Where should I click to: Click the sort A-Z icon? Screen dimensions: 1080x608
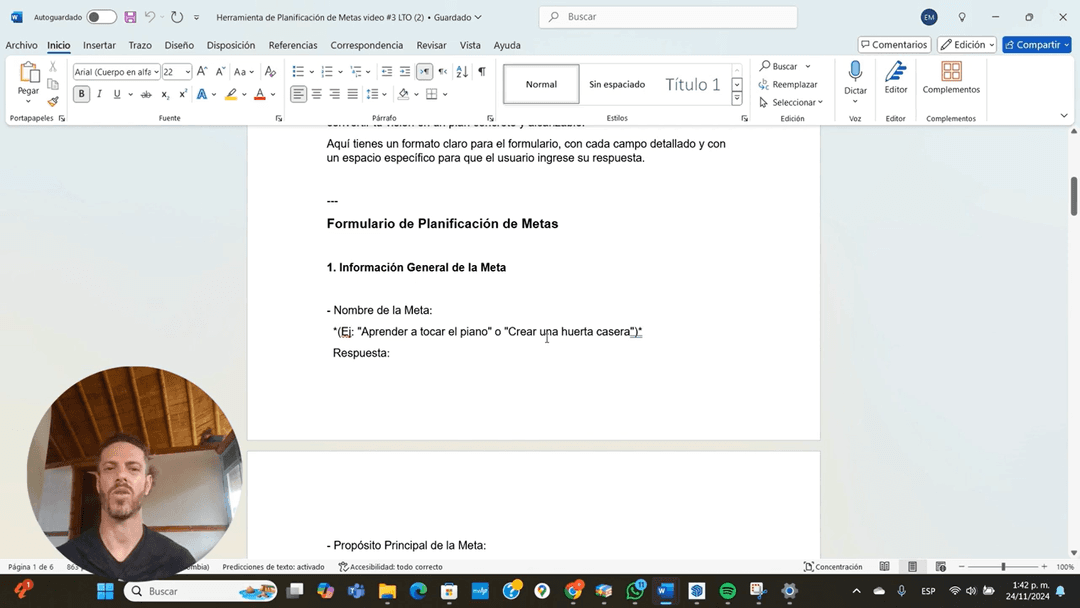pyautogui.click(x=462, y=72)
